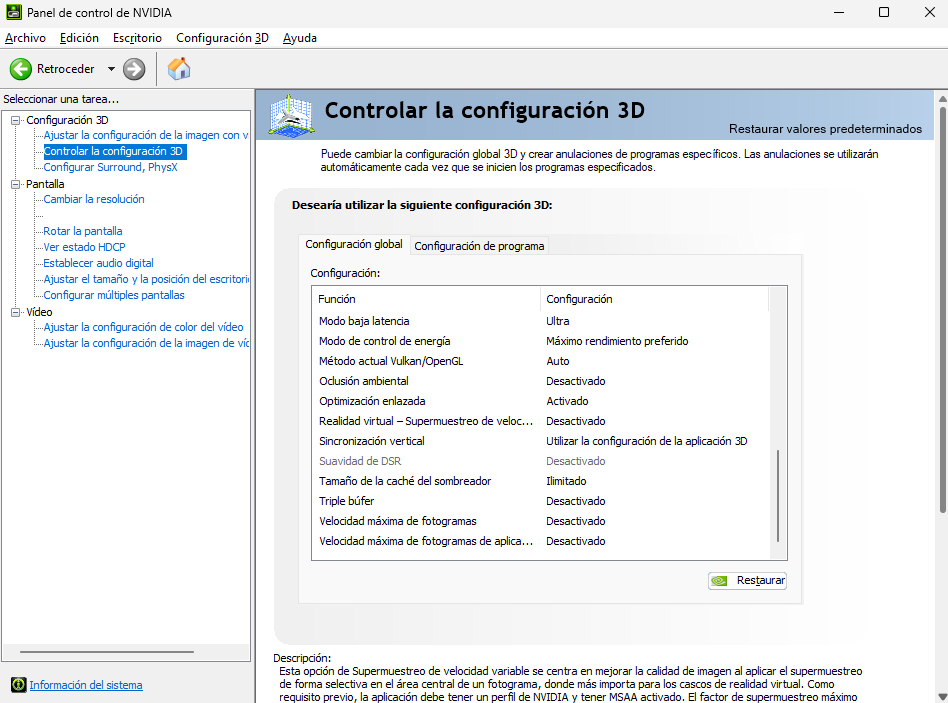Viewport: 948px width, 703px height.
Task: Click Restaurar valores predeterminados link
Action: (825, 129)
